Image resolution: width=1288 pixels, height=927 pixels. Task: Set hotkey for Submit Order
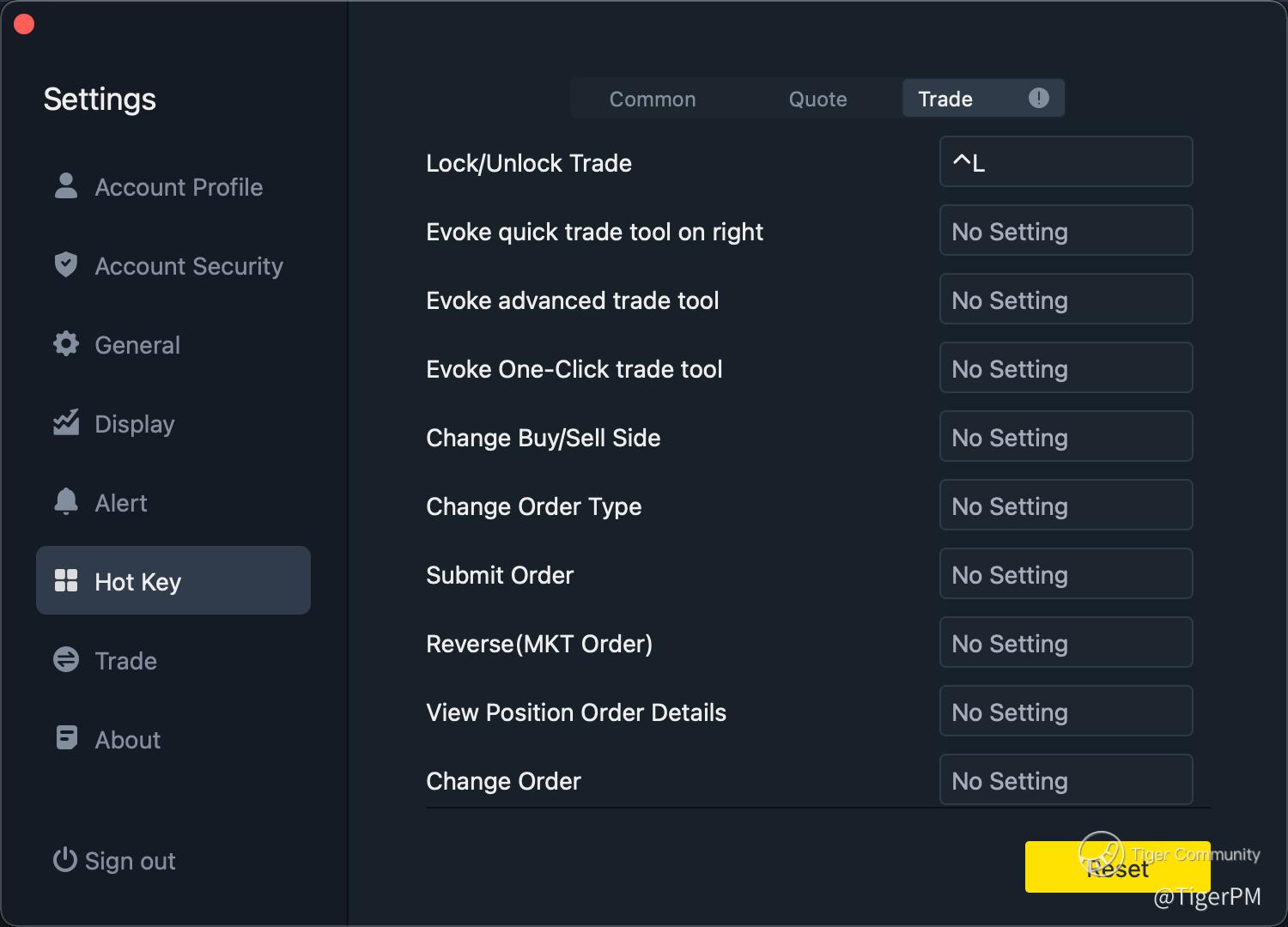[x=1066, y=573]
